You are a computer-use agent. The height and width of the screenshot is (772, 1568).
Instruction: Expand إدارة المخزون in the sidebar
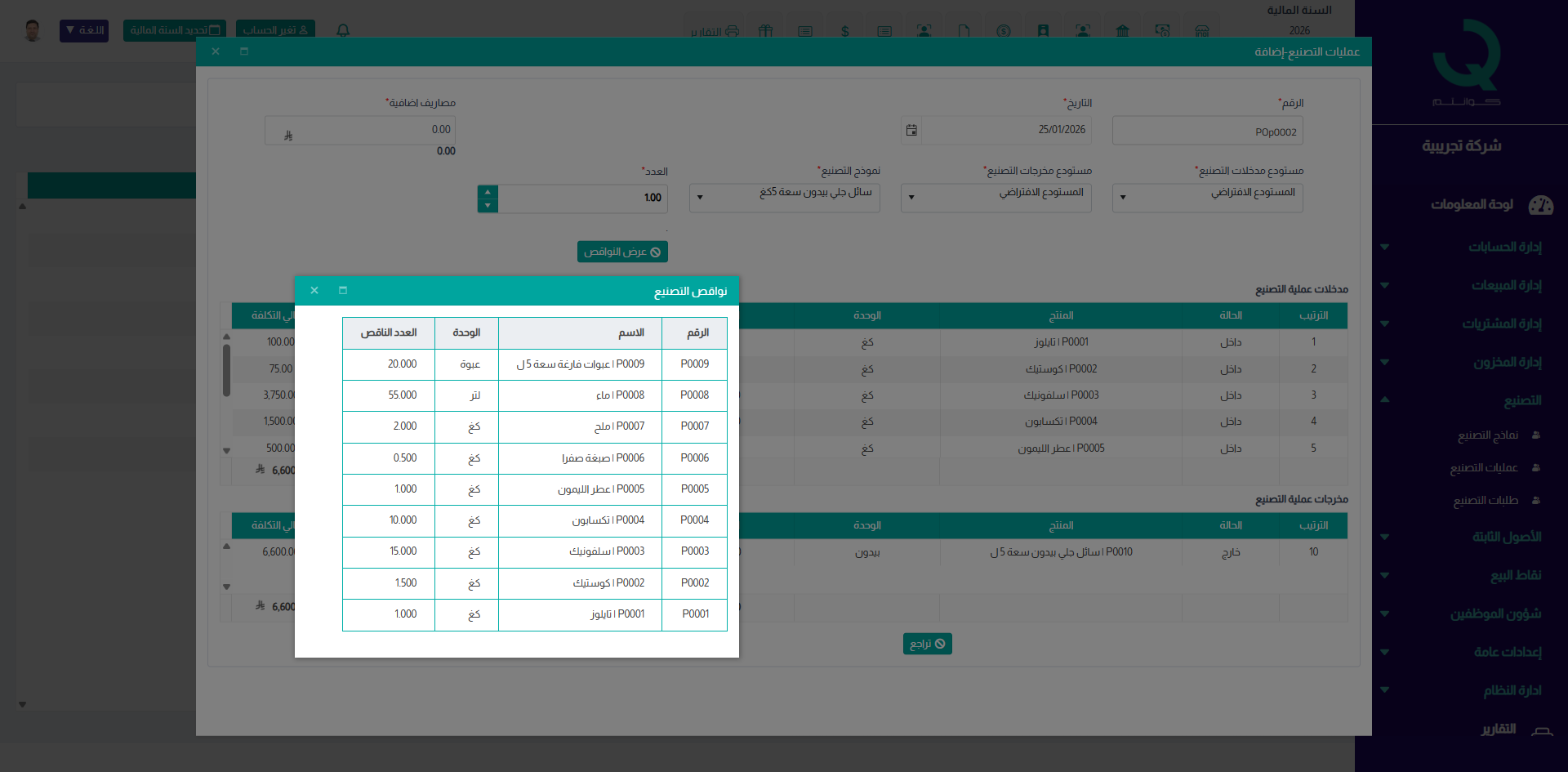tap(1506, 362)
